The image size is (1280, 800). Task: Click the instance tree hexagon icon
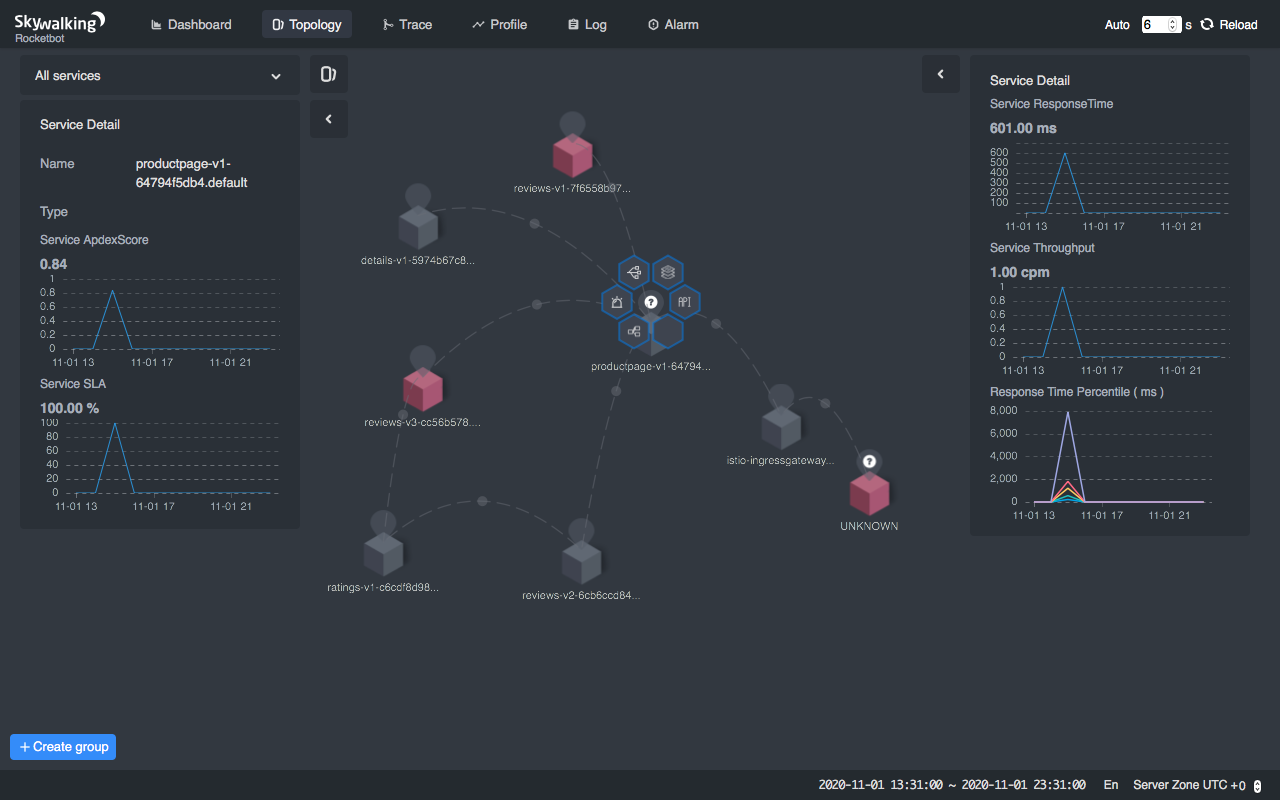(x=634, y=331)
